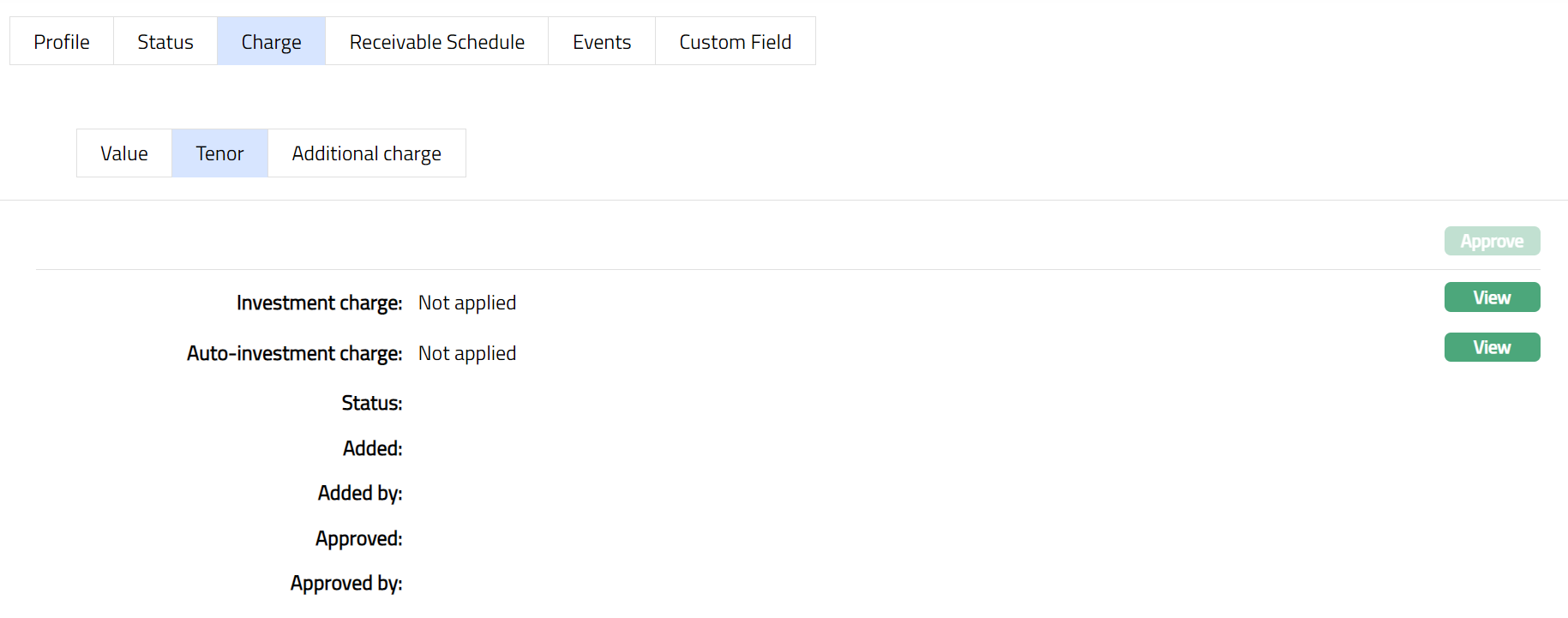
Task: Click the Approved field label
Action: (x=358, y=539)
